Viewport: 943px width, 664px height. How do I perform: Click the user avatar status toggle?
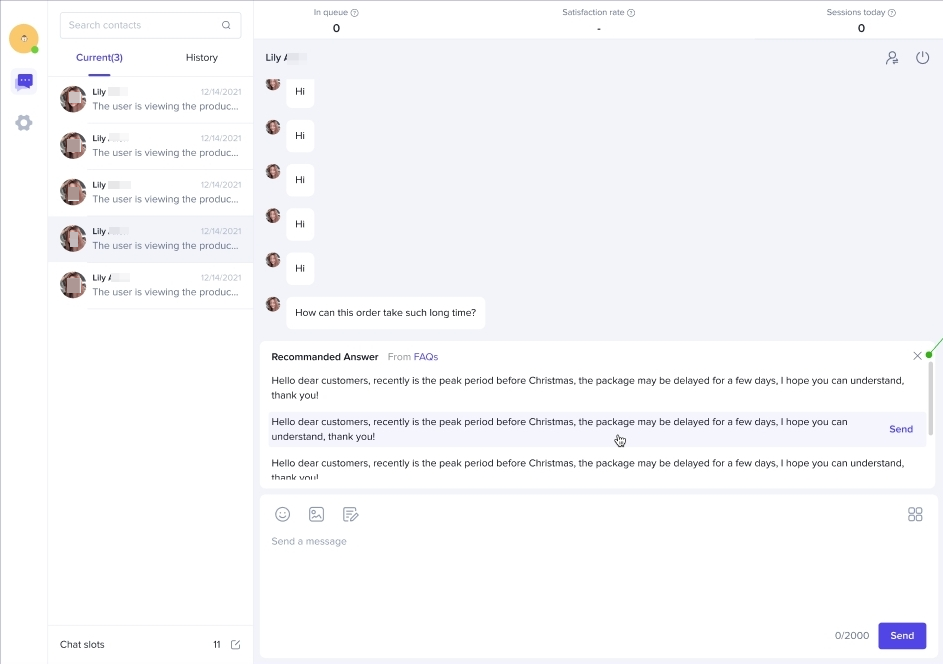click(24, 39)
